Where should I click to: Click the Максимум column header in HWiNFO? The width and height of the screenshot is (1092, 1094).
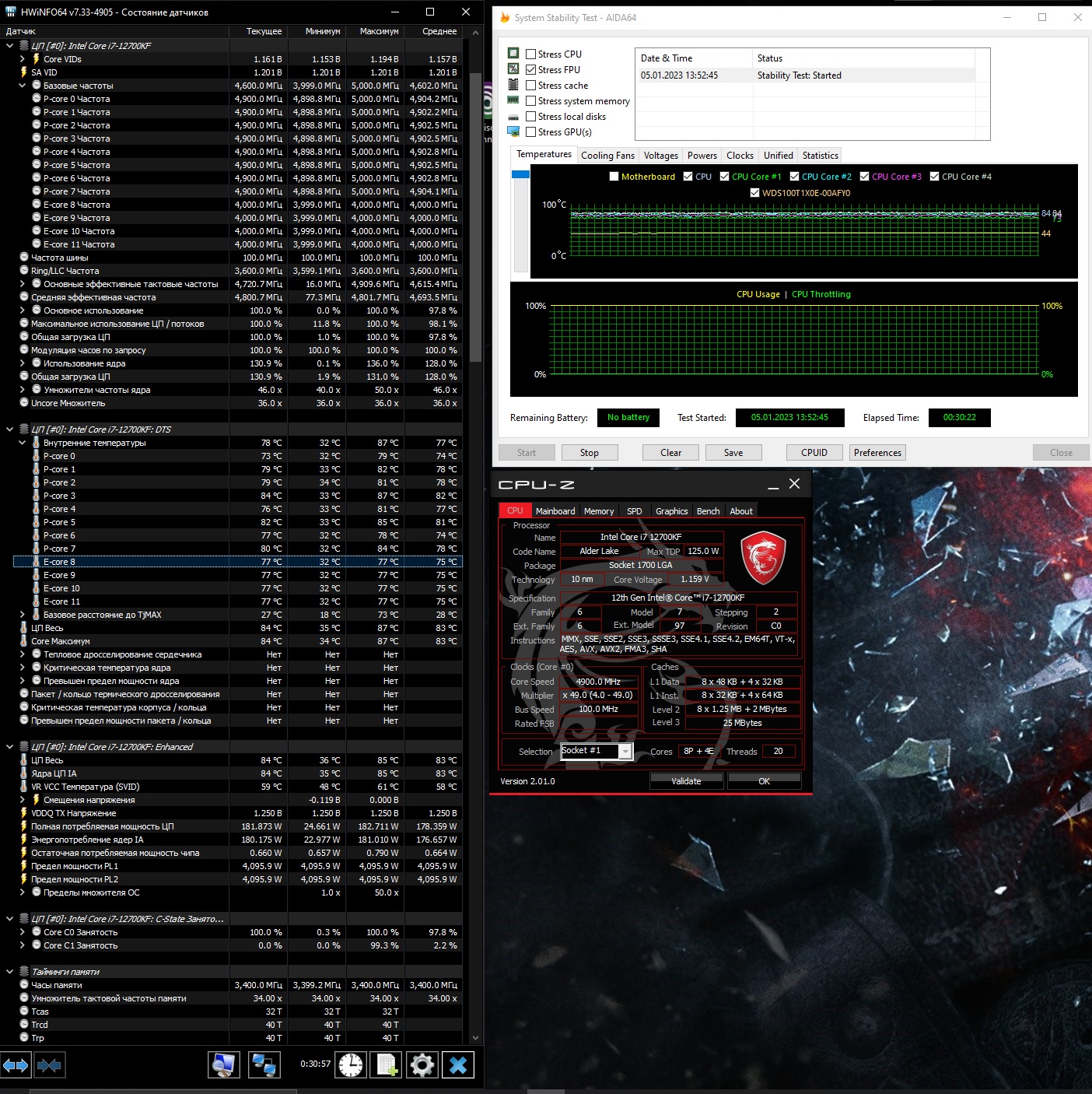pyautogui.click(x=375, y=31)
